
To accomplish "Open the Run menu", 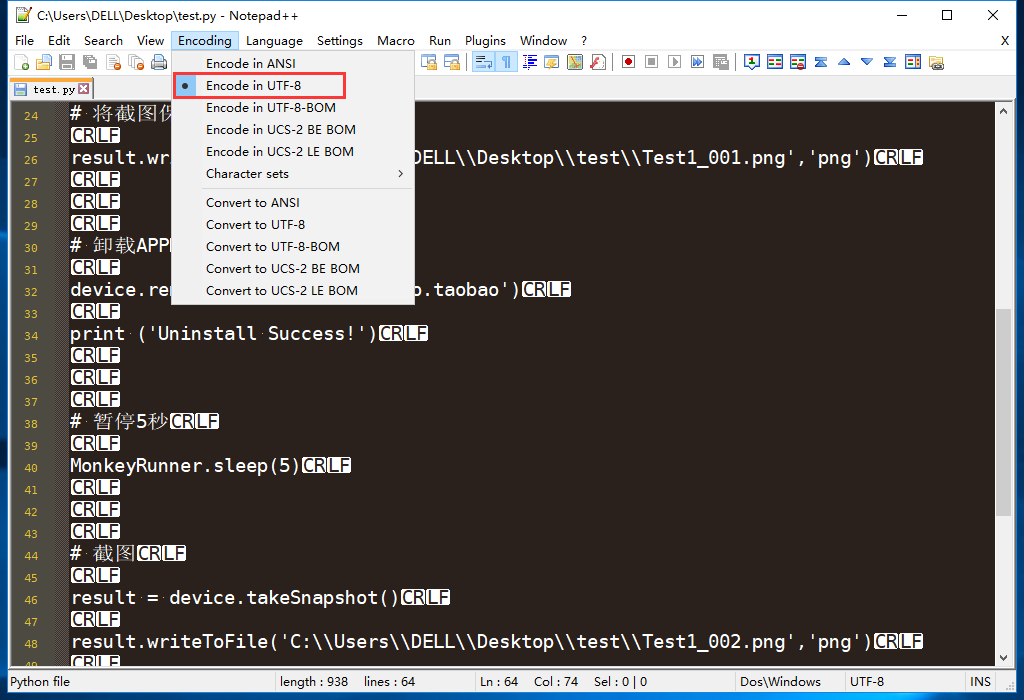I will click(440, 40).
